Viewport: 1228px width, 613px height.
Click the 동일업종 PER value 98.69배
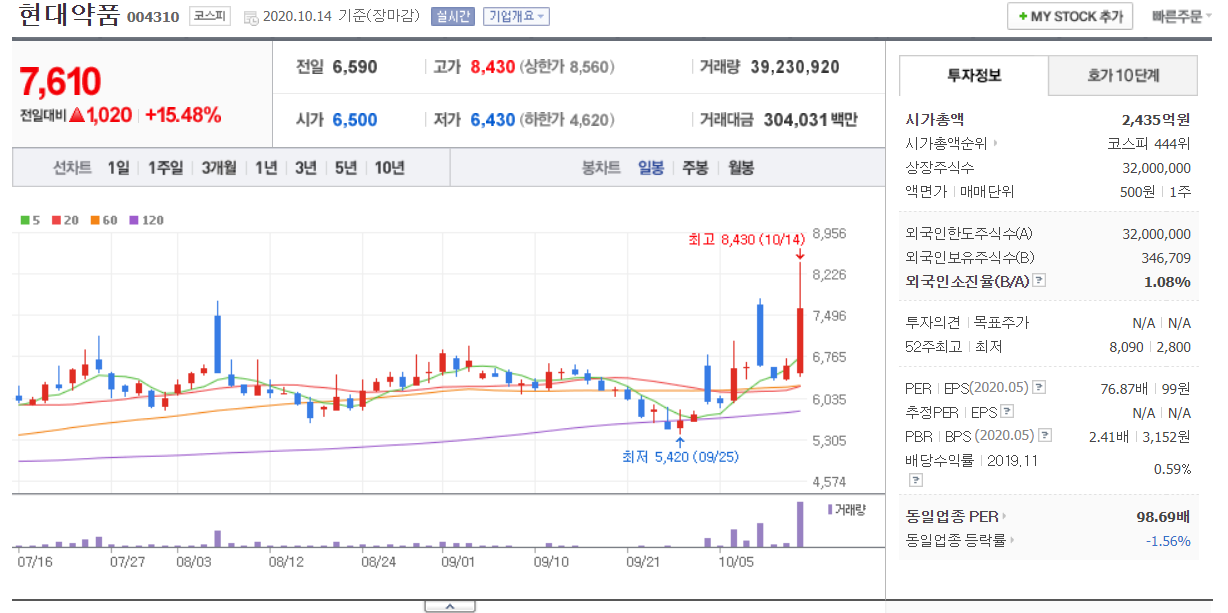[x=1164, y=517]
